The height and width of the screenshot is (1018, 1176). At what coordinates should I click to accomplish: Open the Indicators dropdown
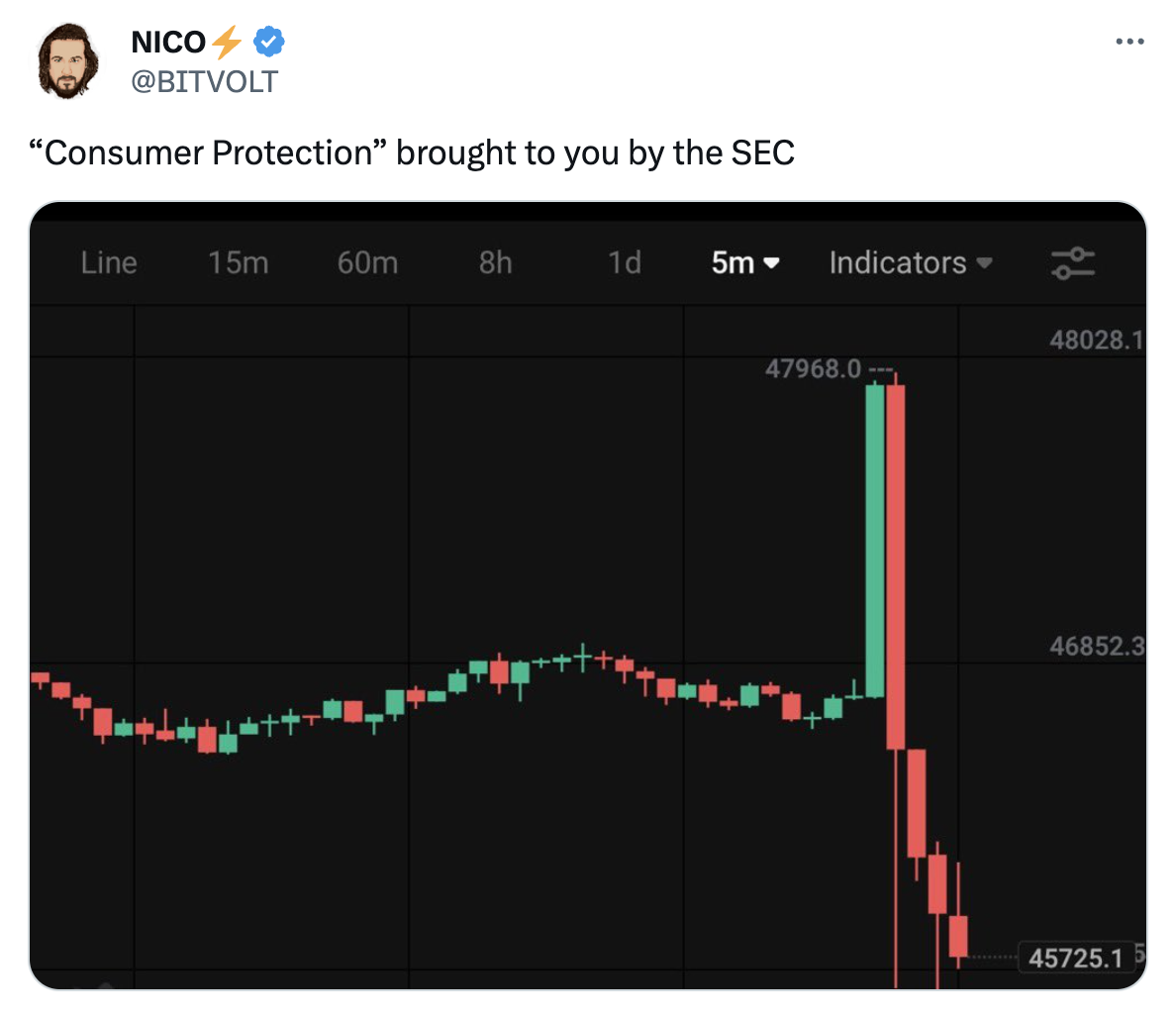(910, 262)
